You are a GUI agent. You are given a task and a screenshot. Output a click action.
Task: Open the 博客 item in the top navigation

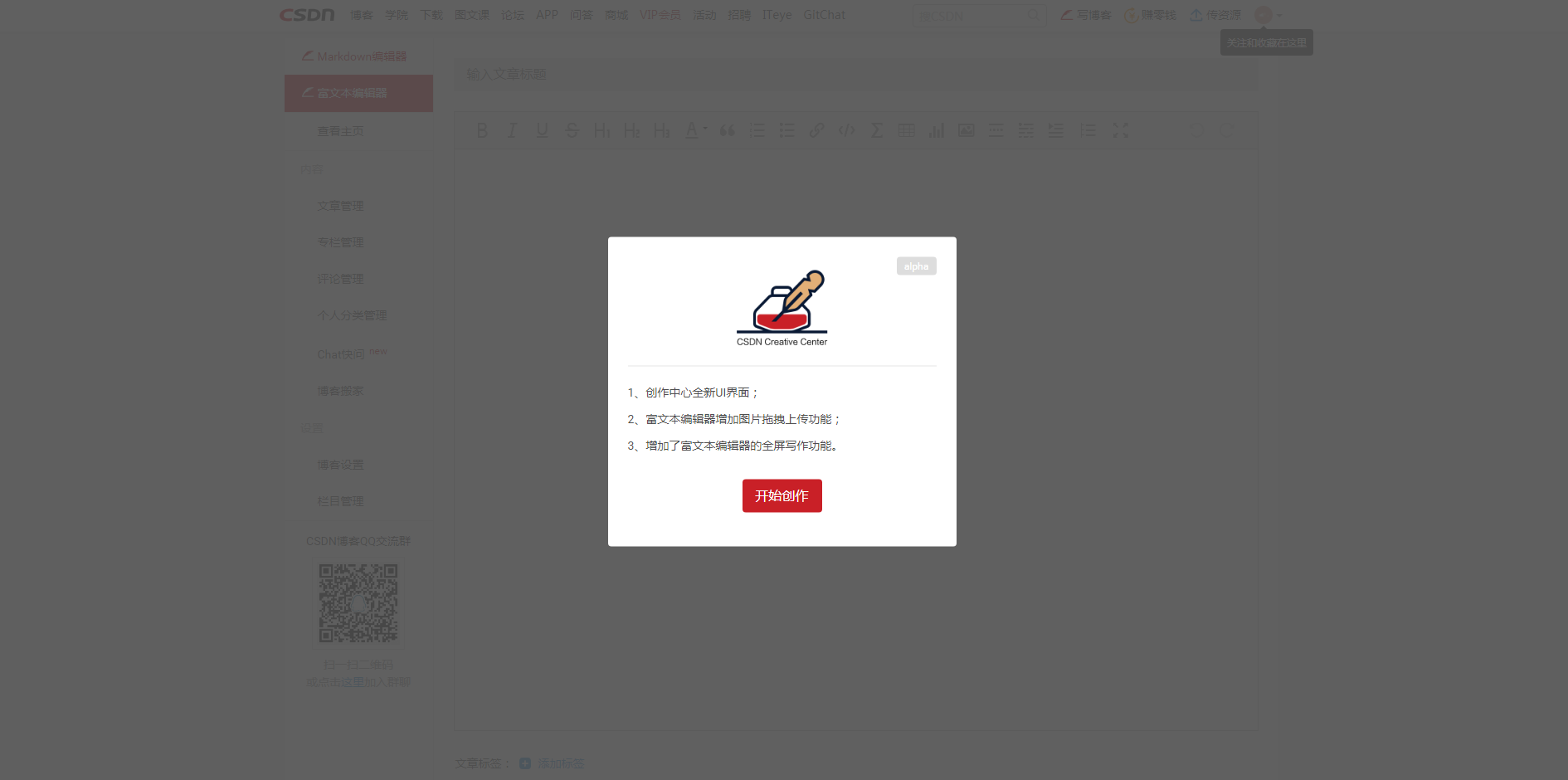click(x=361, y=15)
